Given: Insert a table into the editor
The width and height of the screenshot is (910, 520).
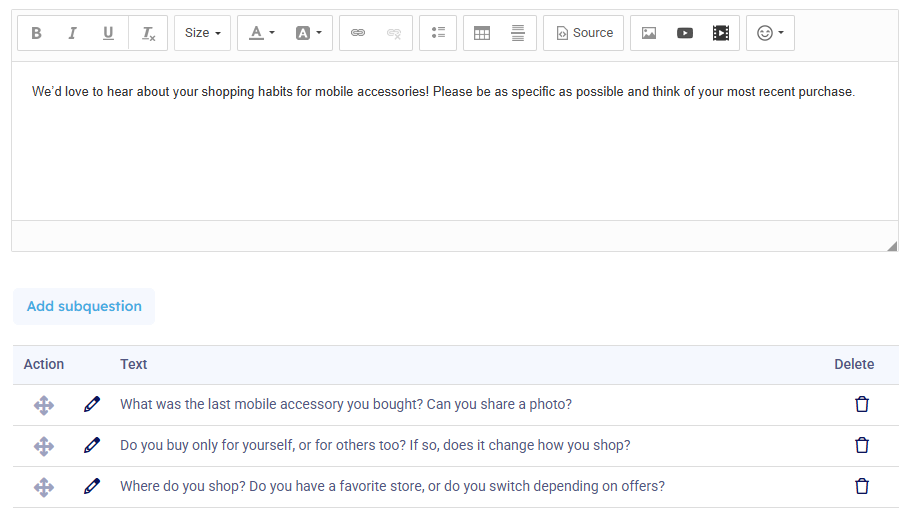Looking at the screenshot, I should [x=482, y=33].
